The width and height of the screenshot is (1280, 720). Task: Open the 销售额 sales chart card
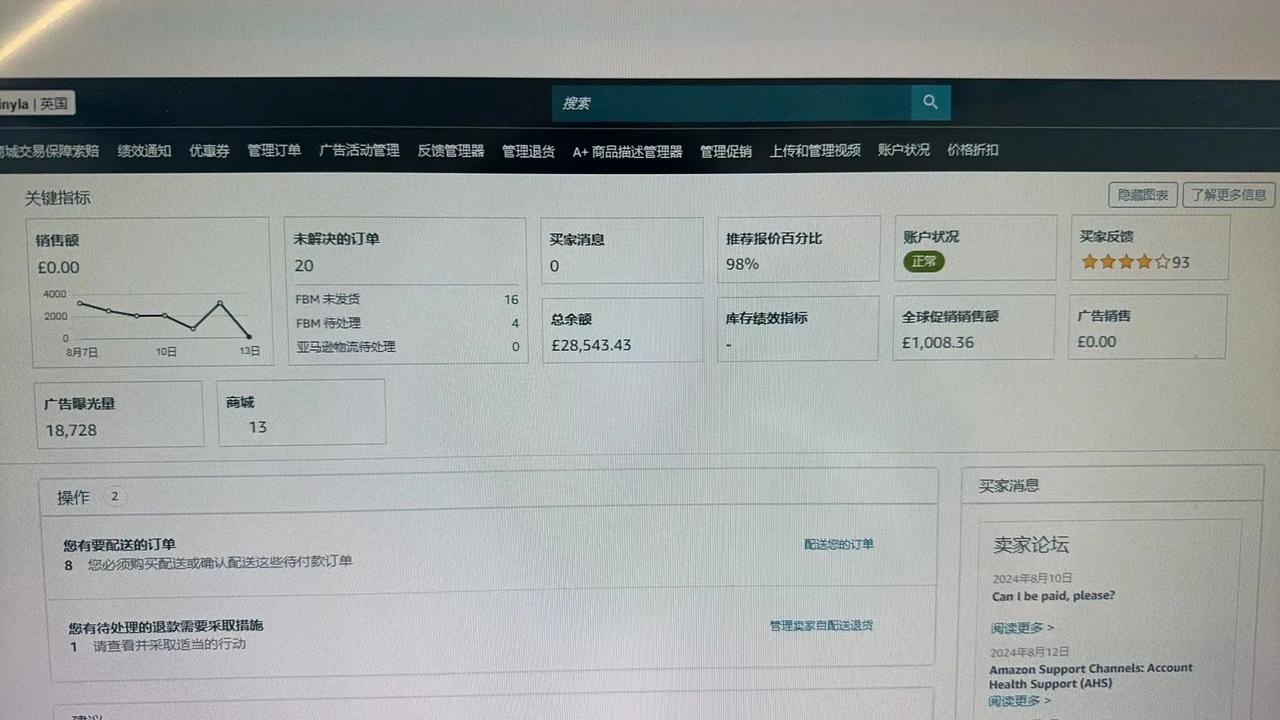pos(152,291)
